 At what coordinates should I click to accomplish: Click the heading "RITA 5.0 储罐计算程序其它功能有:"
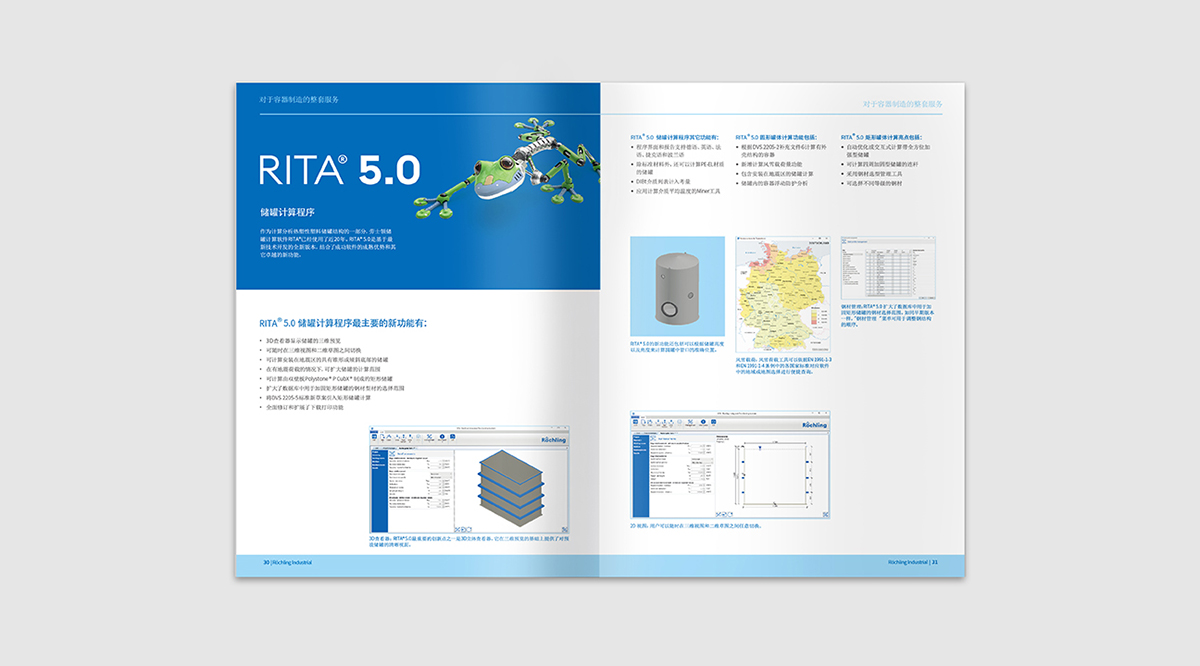[677, 137]
